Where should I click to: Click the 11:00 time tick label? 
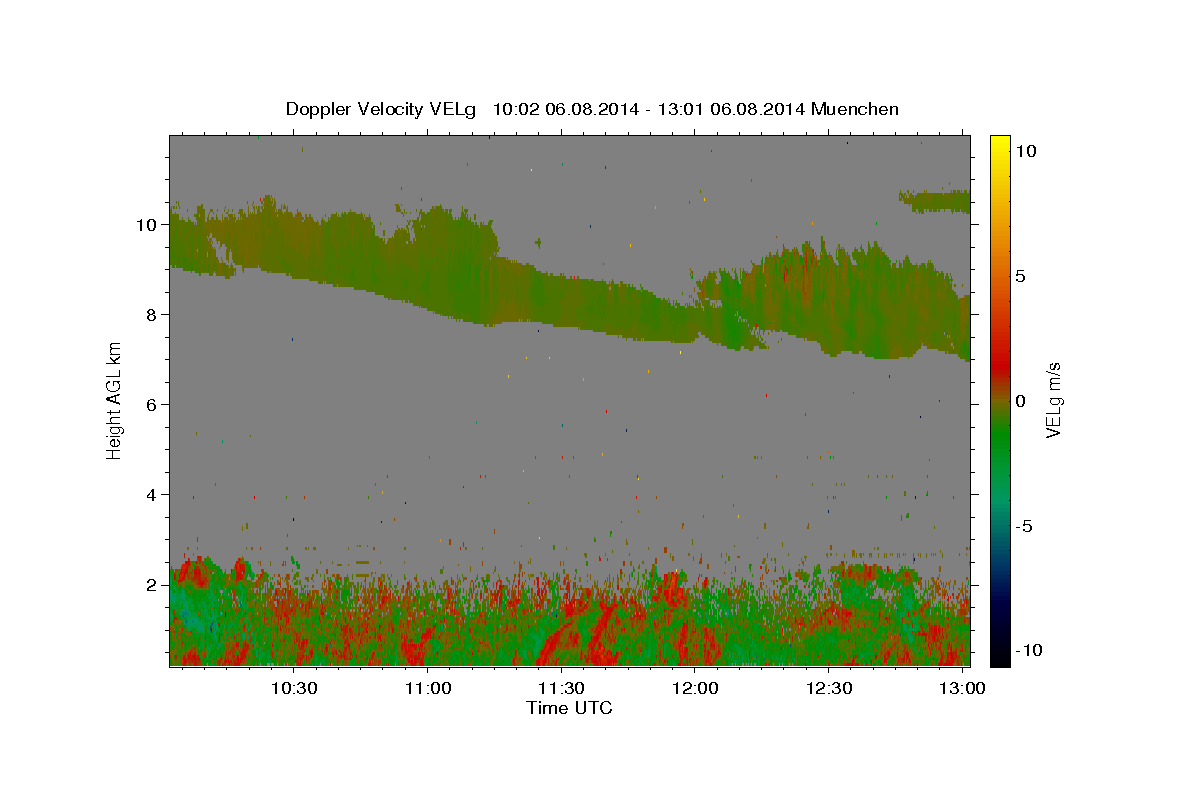pos(428,688)
